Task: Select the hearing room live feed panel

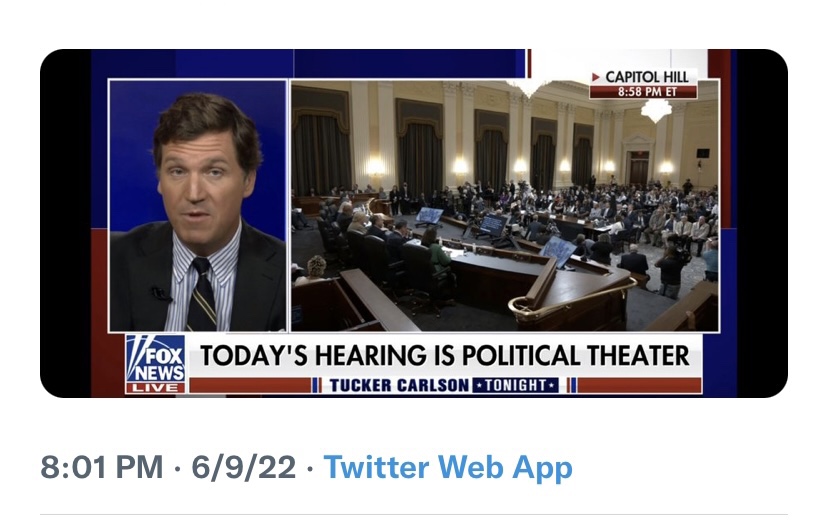Action: (x=504, y=205)
